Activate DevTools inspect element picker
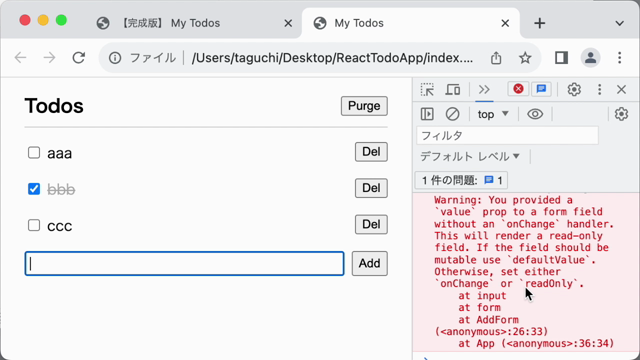The image size is (640, 360). tap(427, 89)
